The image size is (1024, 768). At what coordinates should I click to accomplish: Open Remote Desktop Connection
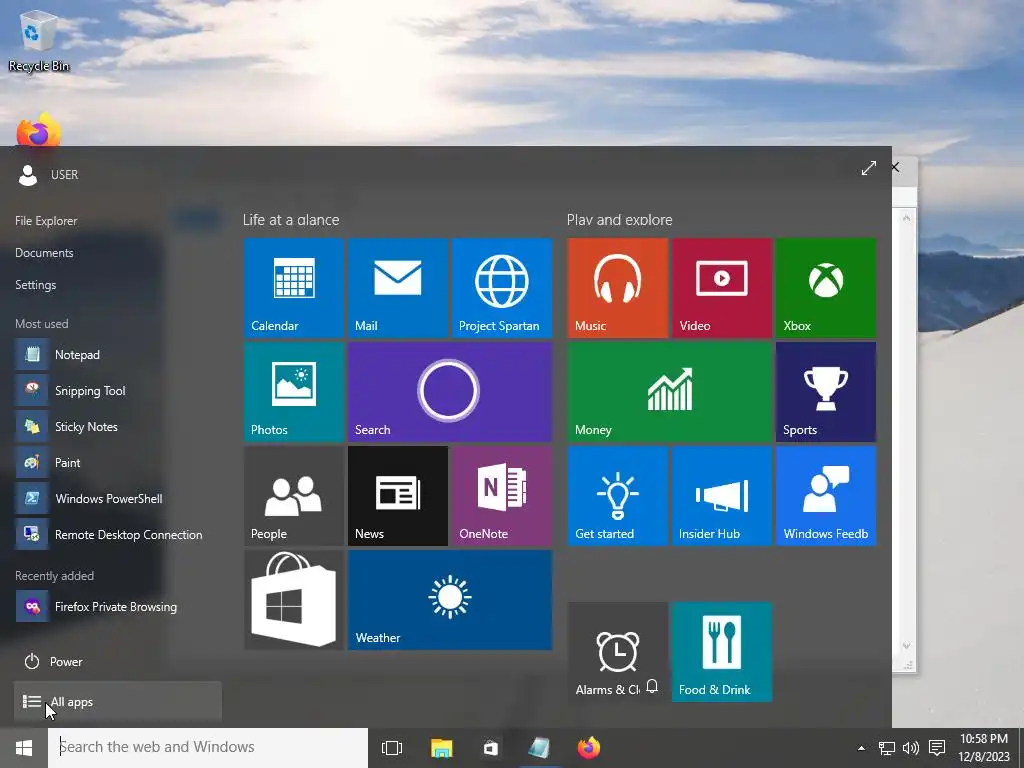point(118,534)
